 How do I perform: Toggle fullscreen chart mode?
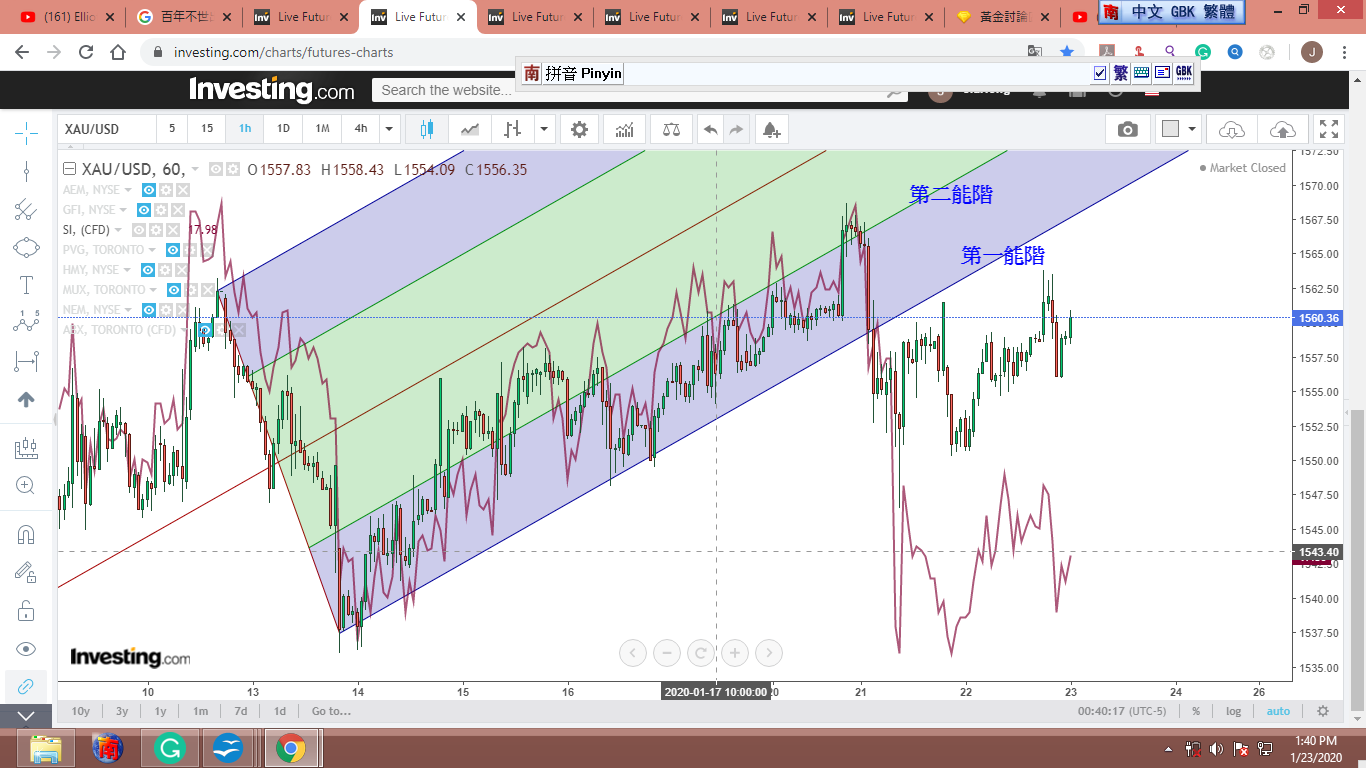(1328, 129)
